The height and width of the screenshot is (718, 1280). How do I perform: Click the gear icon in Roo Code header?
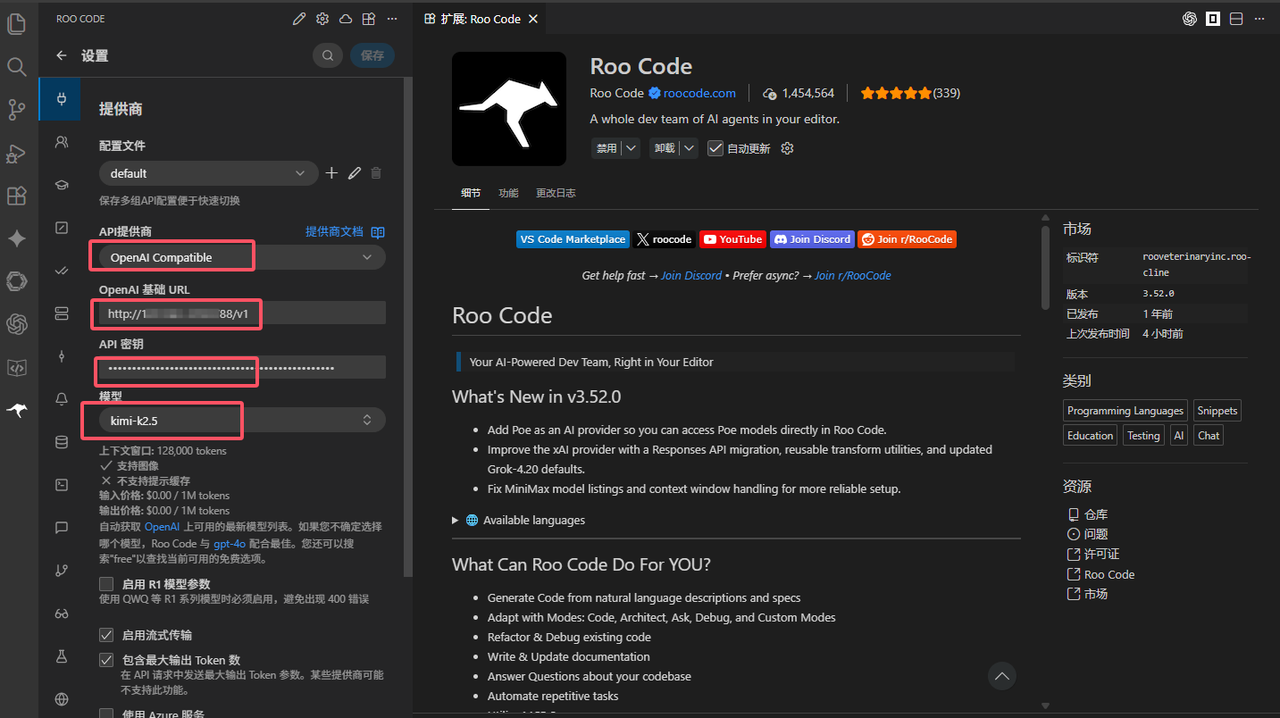click(x=322, y=19)
